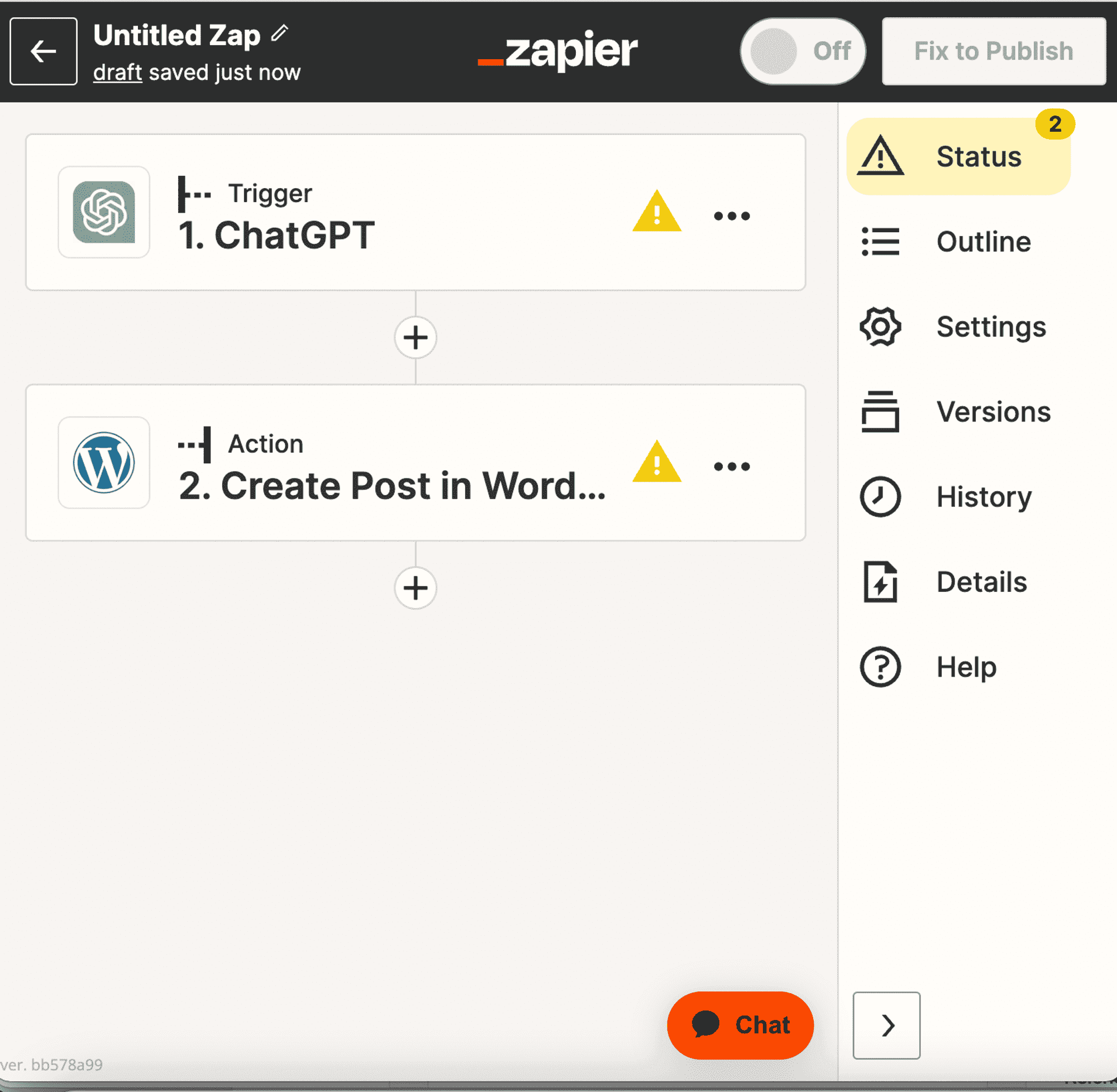Open the ChatGPT trigger step icon
This screenshot has height=1092, width=1117.
pos(104,212)
